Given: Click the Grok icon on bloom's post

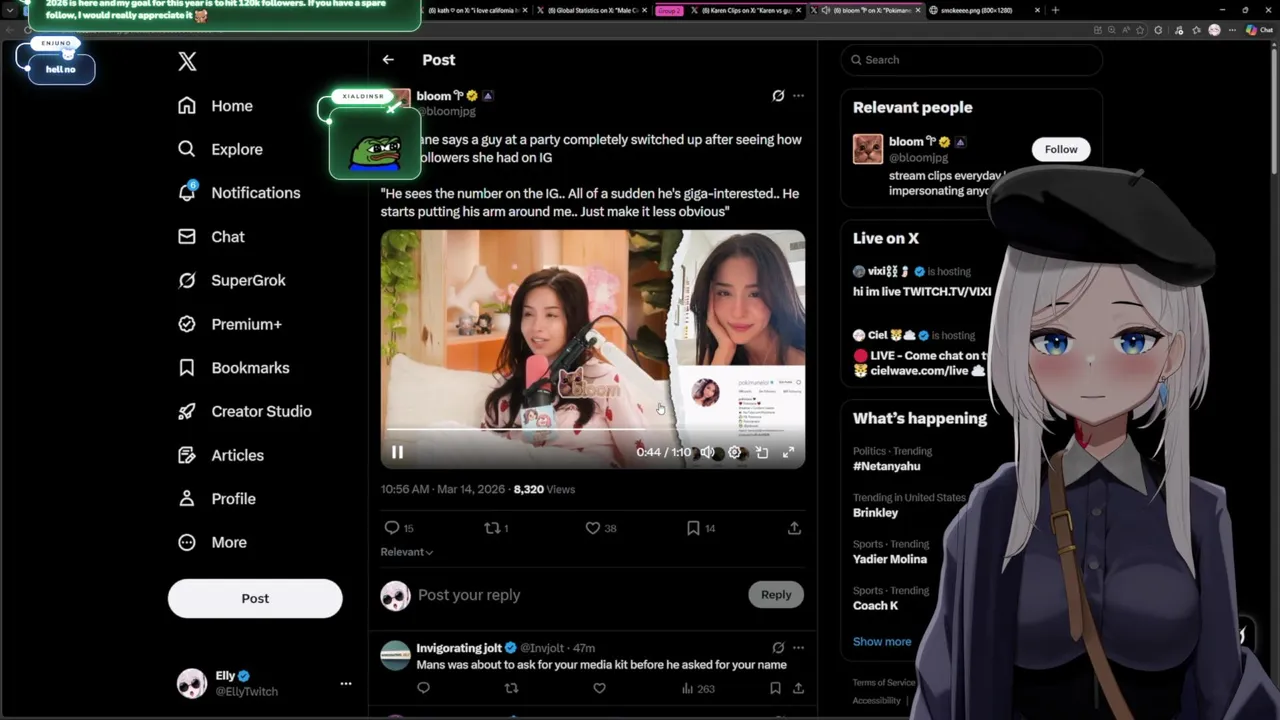Looking at the screenshot, I should click(x=778, y=96).
